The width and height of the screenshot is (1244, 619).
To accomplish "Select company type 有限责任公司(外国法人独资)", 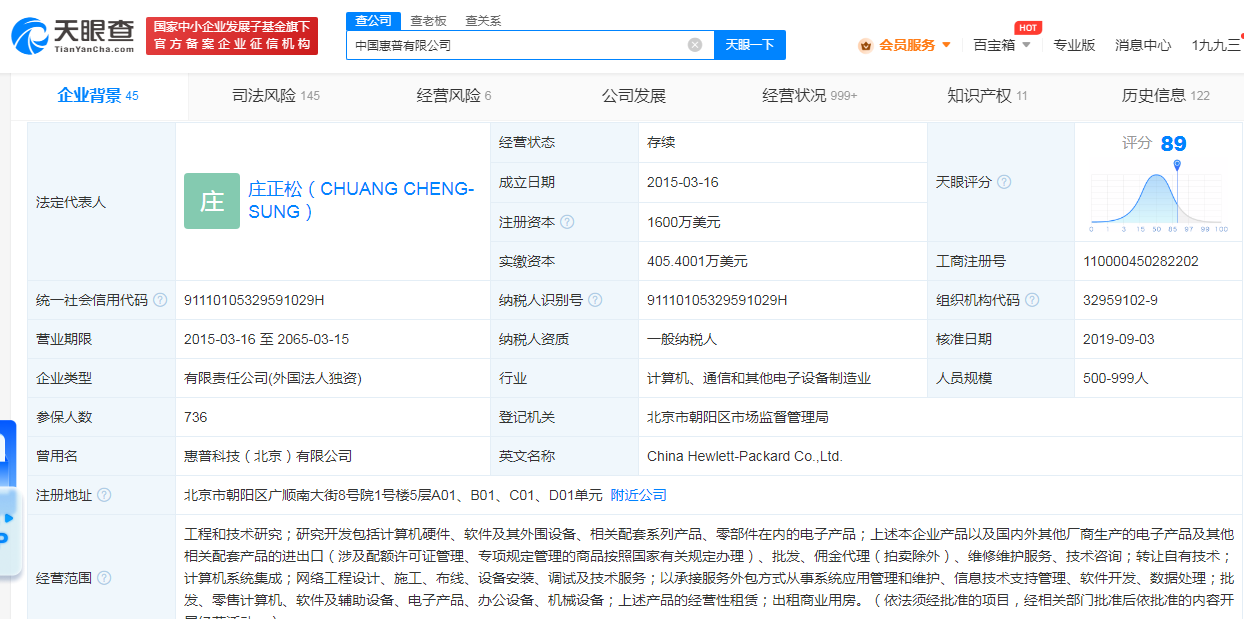I will tap(273, 378).
